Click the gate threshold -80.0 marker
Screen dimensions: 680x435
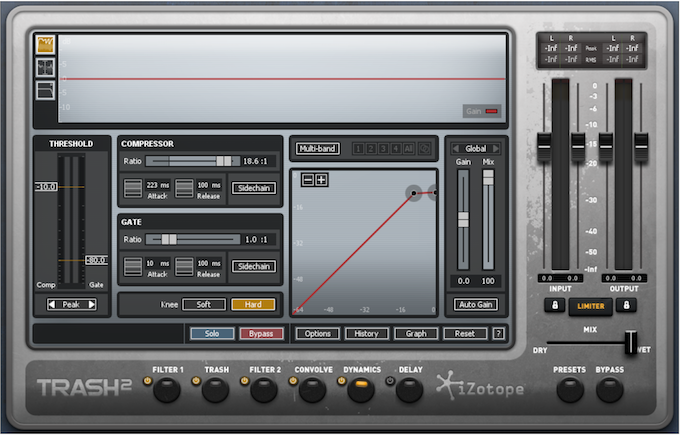pos(96,260)
